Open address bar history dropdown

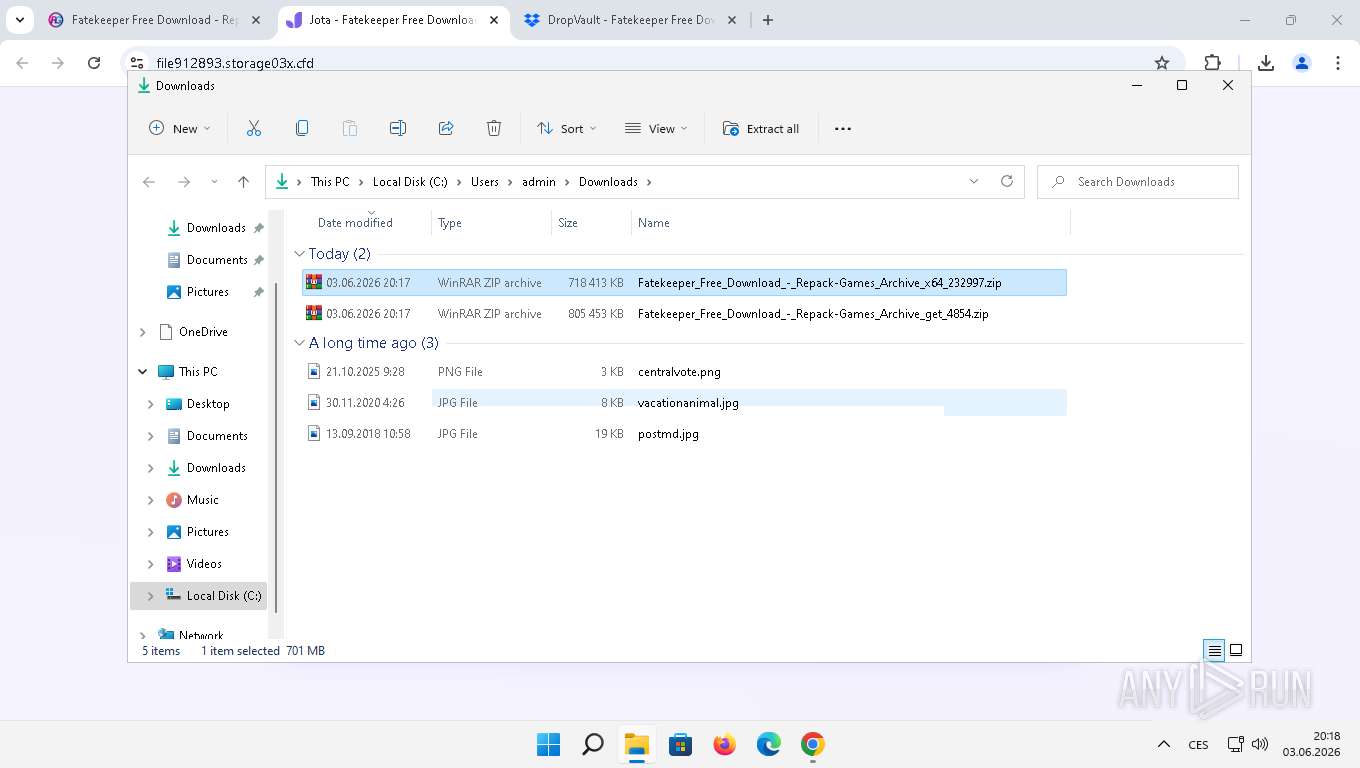click(974, 181)
